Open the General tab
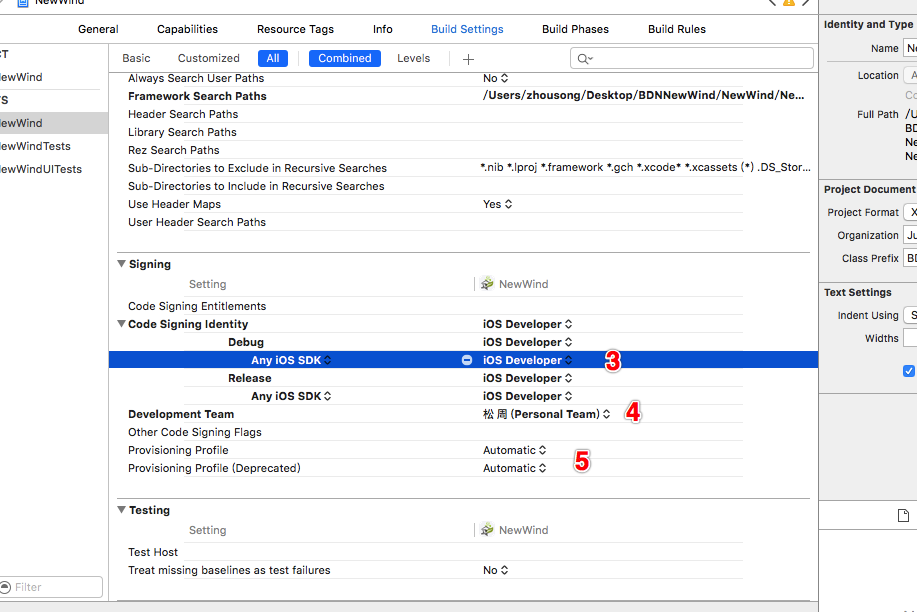Screen dimensions: 917x612 98,29
